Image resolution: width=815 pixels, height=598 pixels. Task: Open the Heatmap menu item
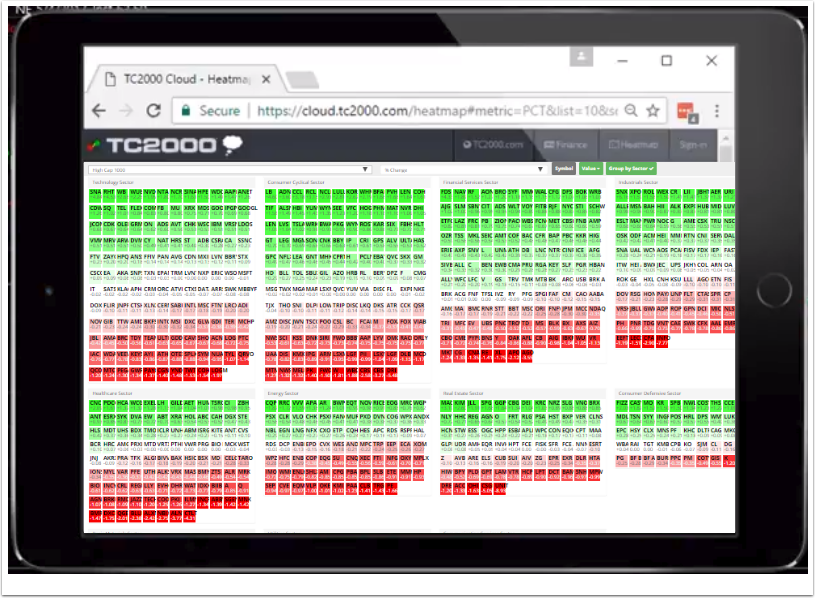point(633,144)
